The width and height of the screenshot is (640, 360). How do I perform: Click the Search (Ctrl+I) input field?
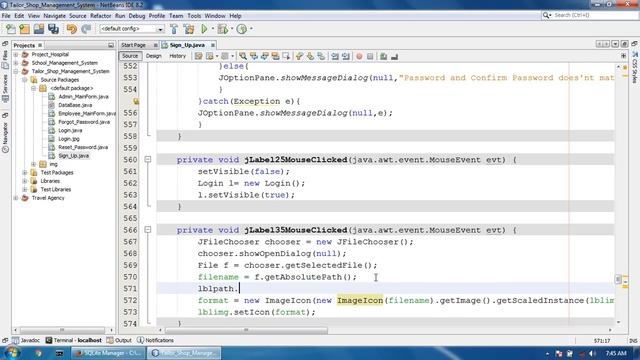(594, 15)
